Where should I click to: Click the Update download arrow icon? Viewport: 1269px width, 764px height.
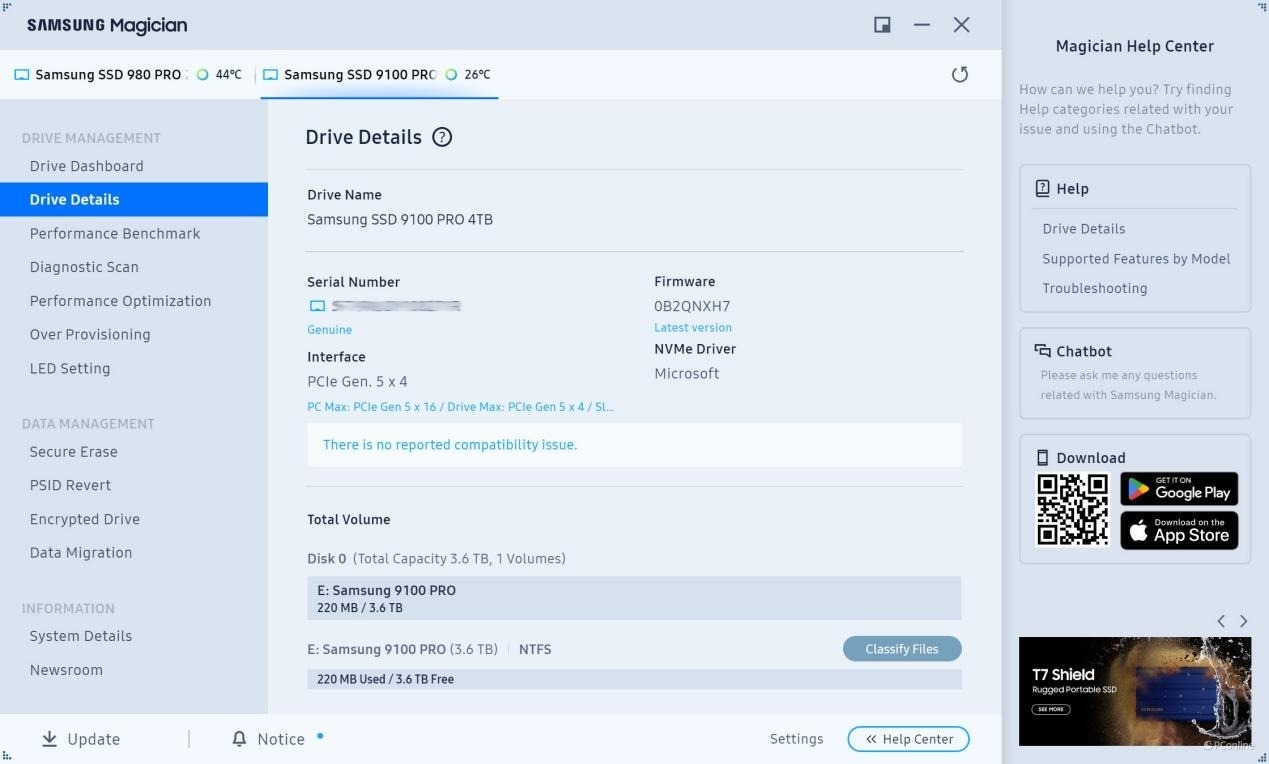pos(49,739)
